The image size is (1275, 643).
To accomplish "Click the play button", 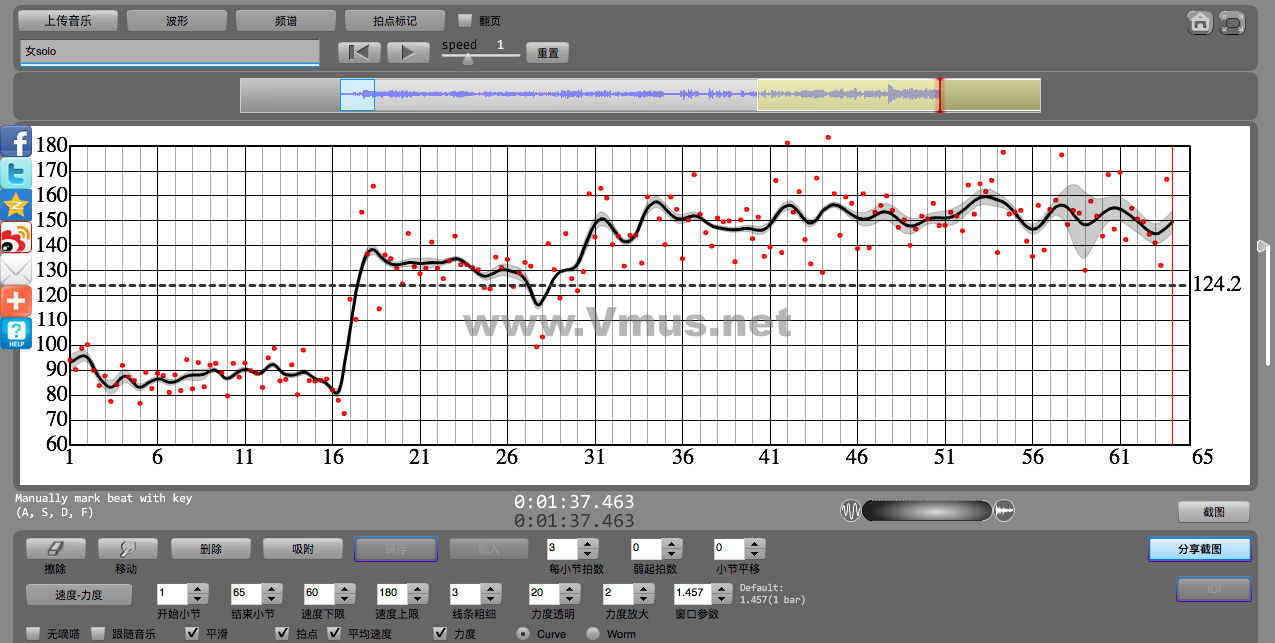I will tap(407, 53).
